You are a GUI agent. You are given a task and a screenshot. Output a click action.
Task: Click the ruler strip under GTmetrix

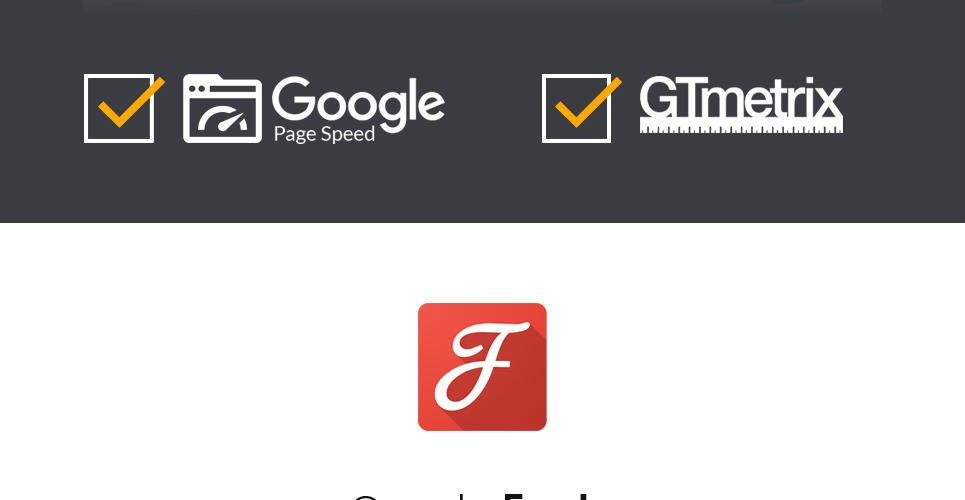[741, 126]
